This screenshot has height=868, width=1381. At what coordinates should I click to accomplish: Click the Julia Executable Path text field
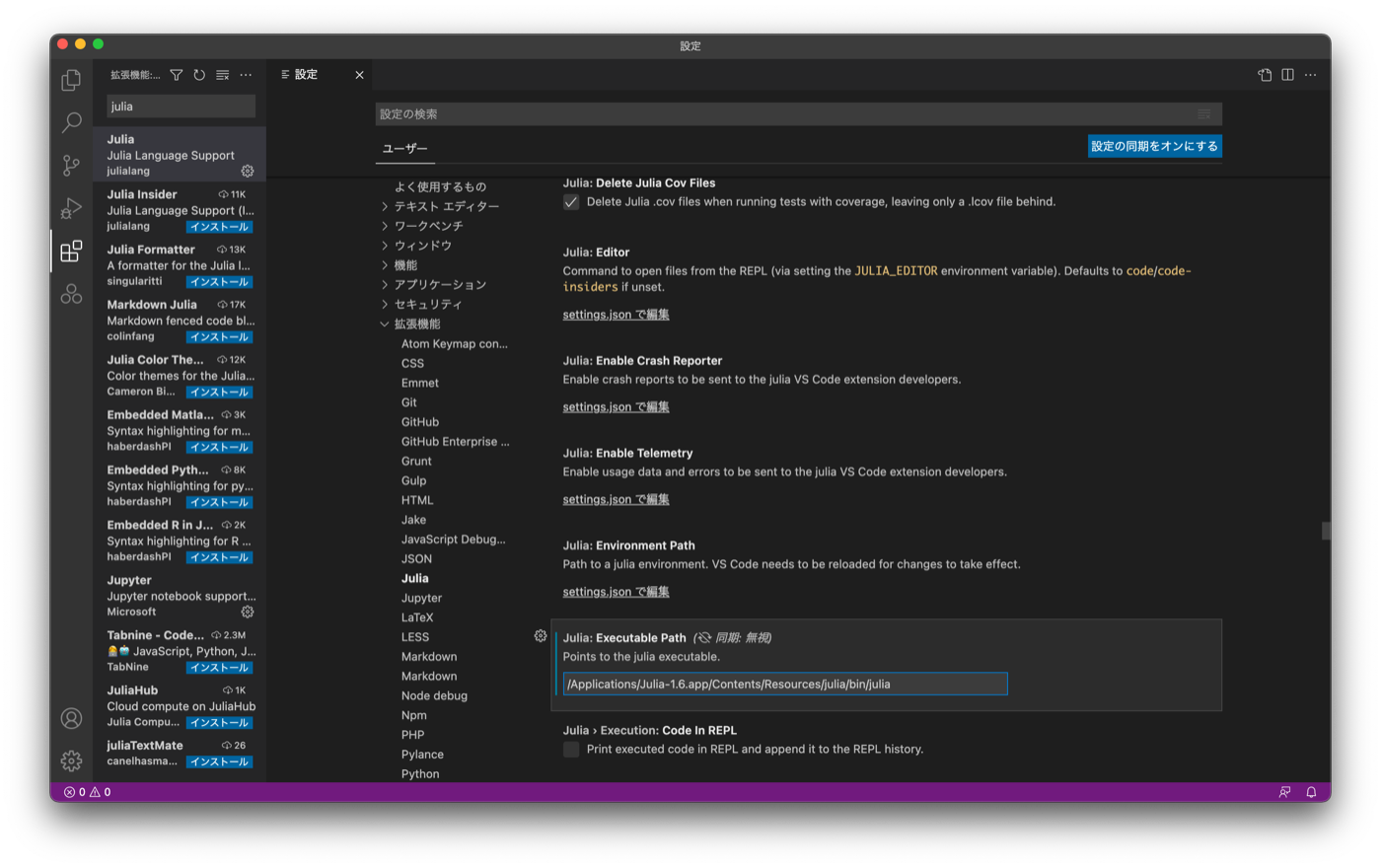(785, 685)
